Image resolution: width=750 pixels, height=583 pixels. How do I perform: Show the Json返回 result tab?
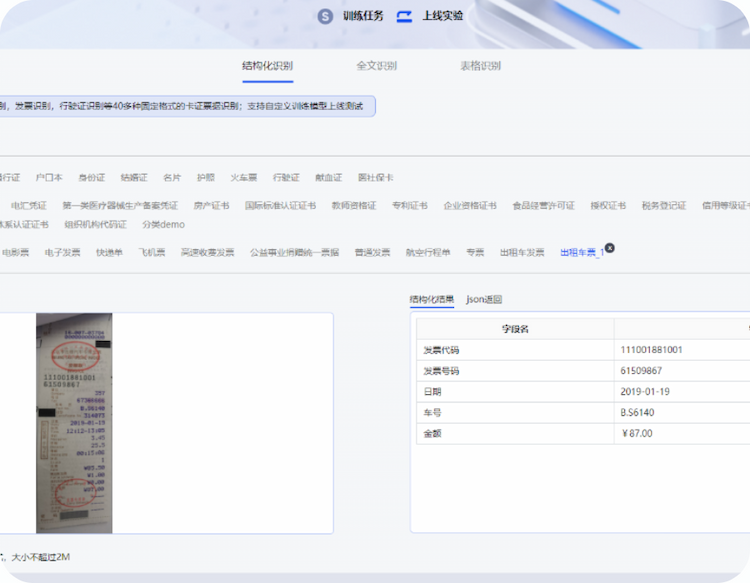click(x=484, y=299)
